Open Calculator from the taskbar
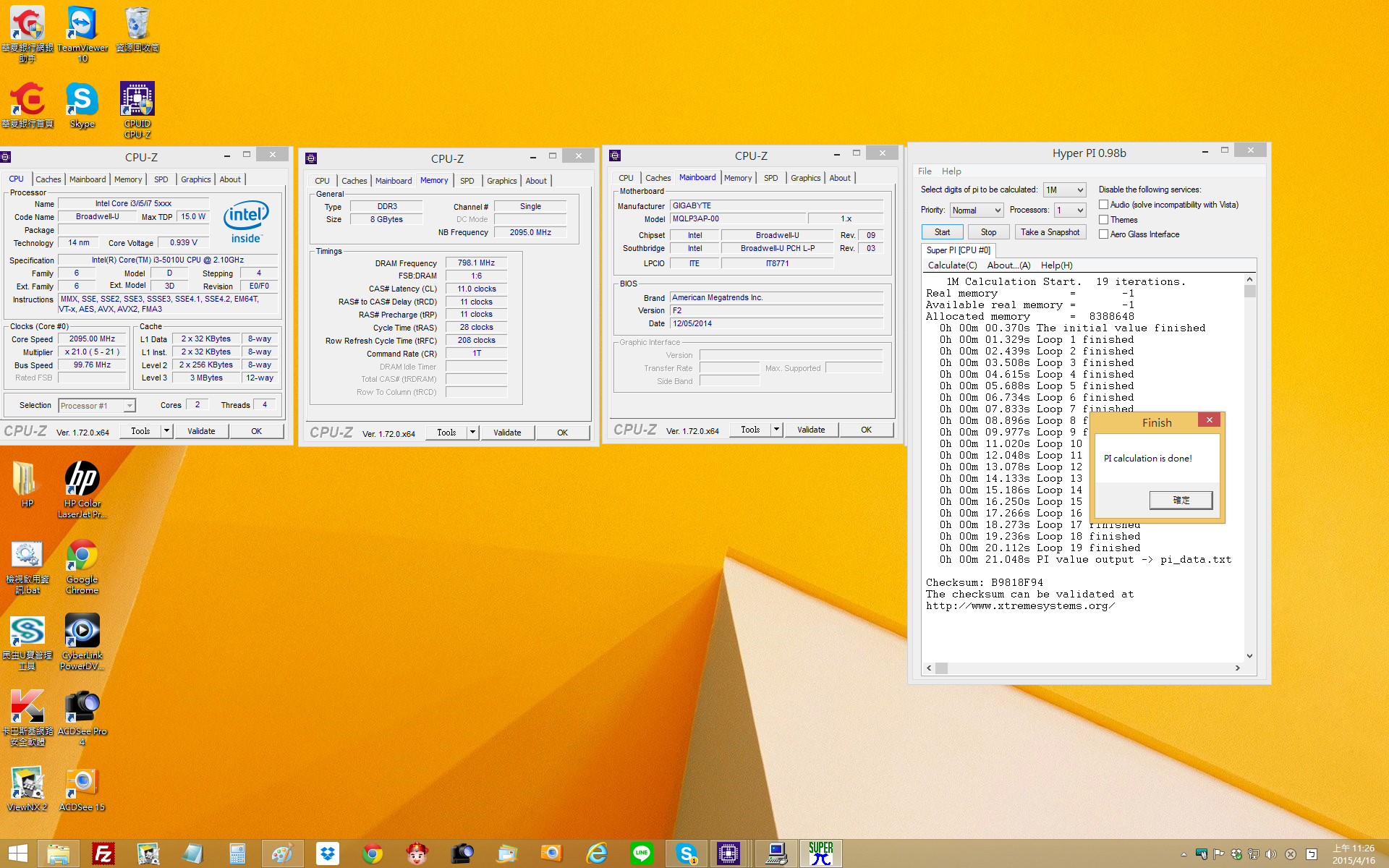 [237, 854]
